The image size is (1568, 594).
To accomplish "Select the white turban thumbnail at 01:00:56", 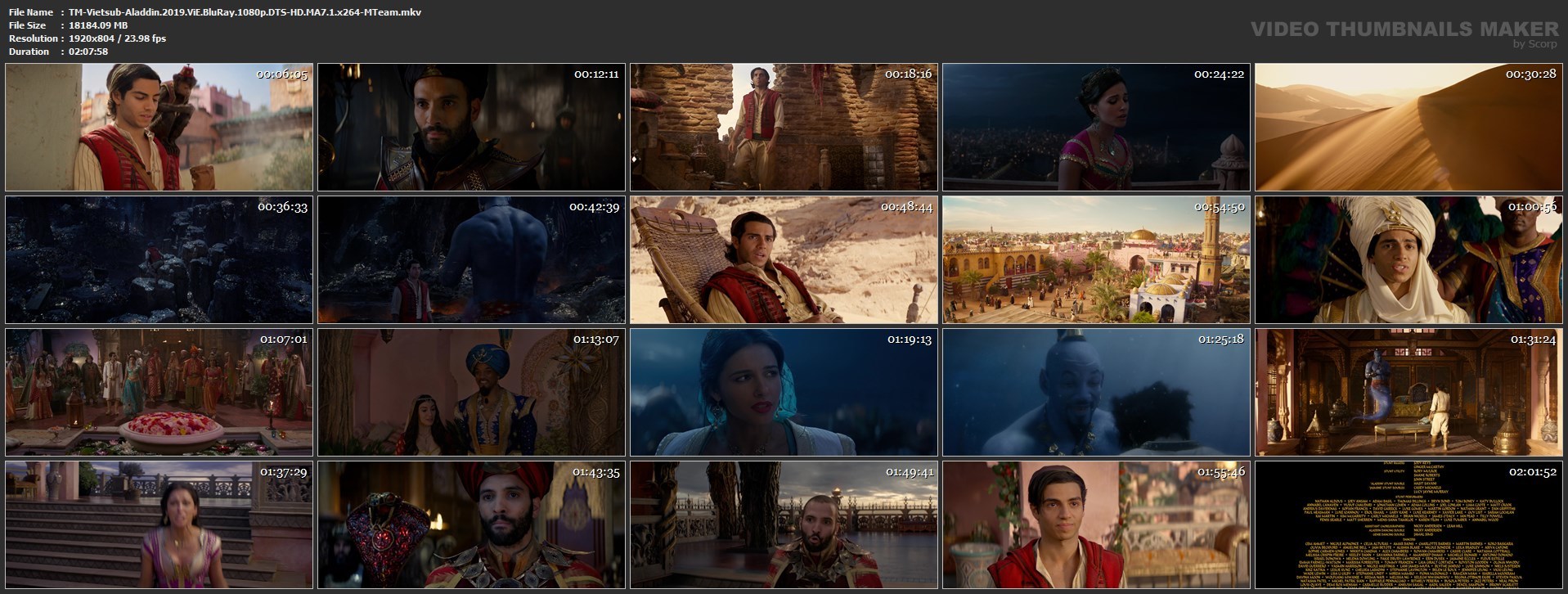I will coord(1409,260).
